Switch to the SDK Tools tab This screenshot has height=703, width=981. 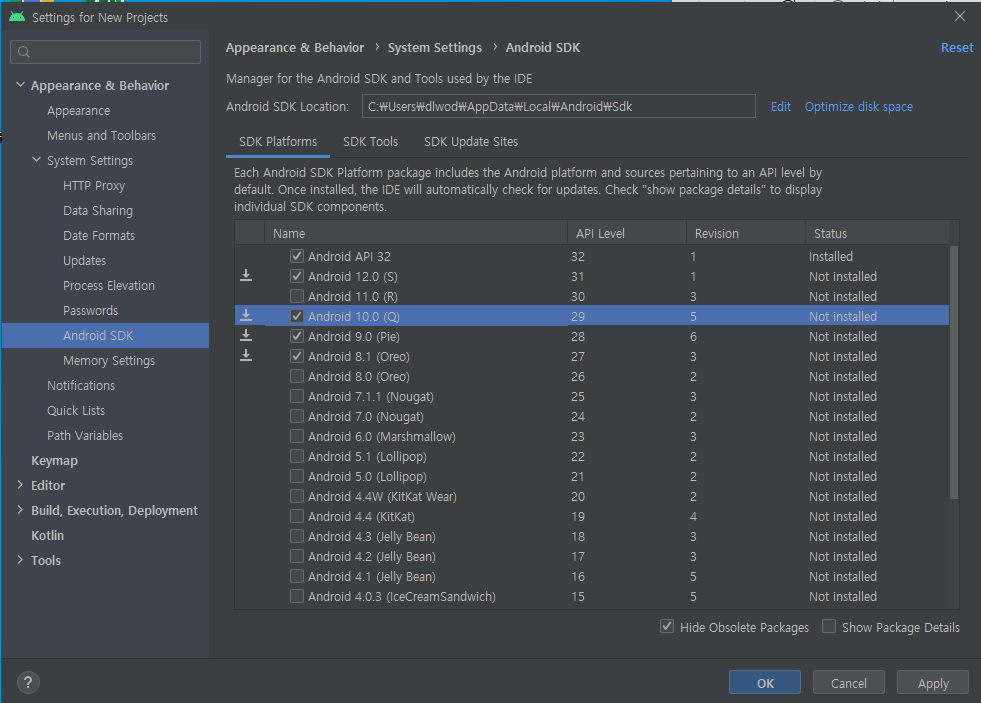click(x=370, y=142)
